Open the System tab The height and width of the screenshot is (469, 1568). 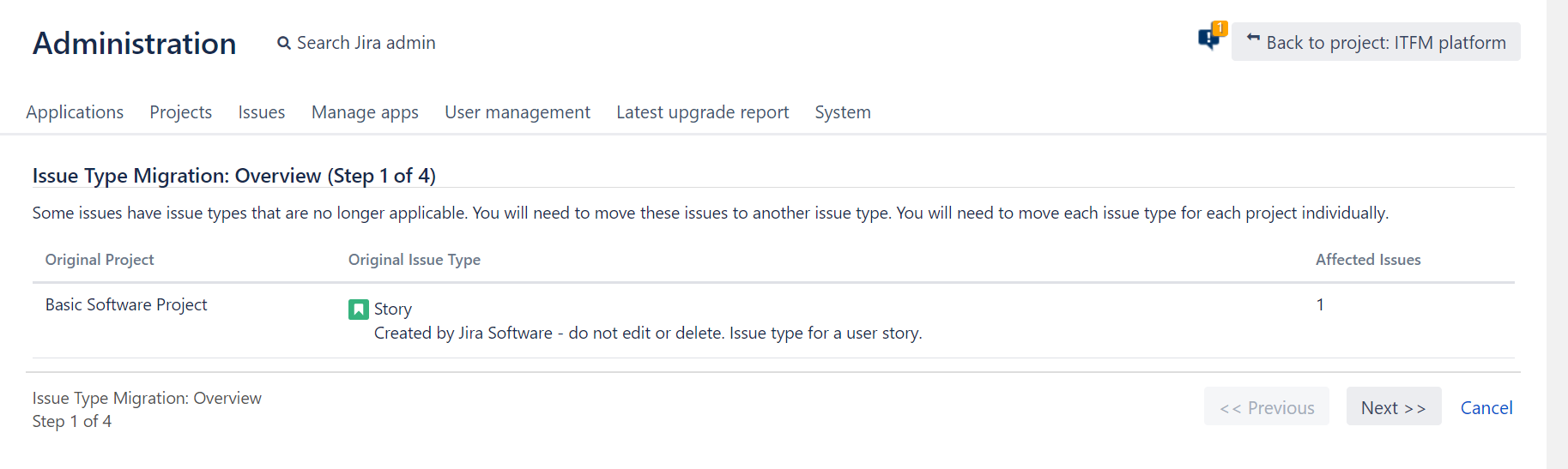[x=843, y=112]
